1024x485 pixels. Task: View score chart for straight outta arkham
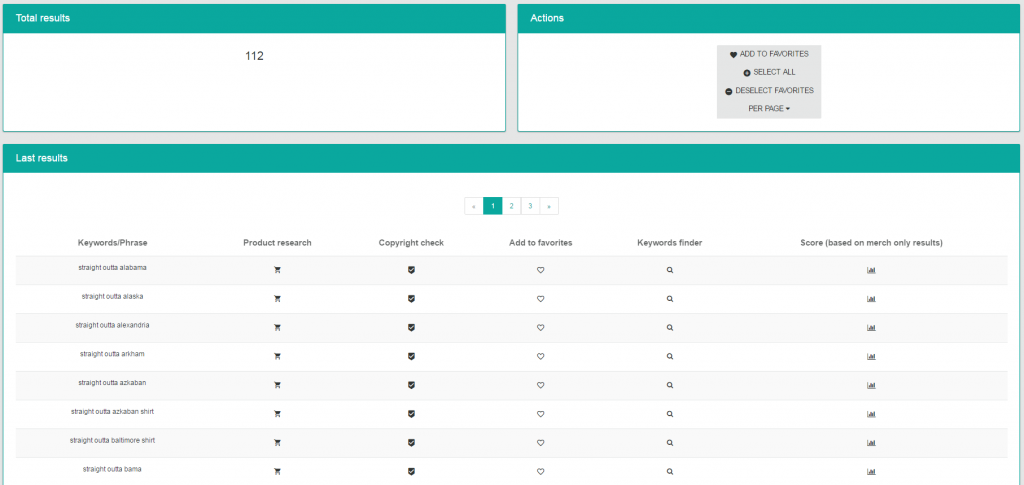point(871,356)
